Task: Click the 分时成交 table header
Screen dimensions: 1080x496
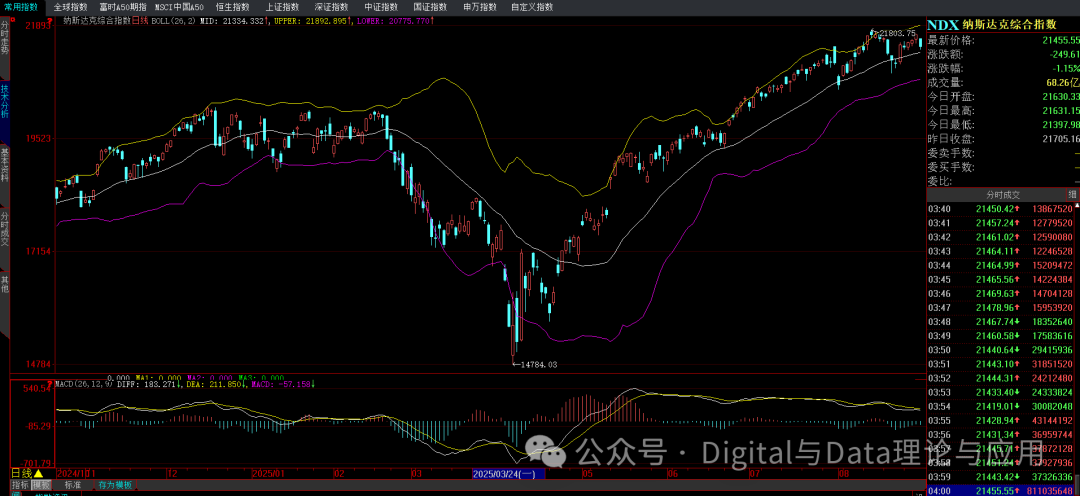Action: [996, 194]
